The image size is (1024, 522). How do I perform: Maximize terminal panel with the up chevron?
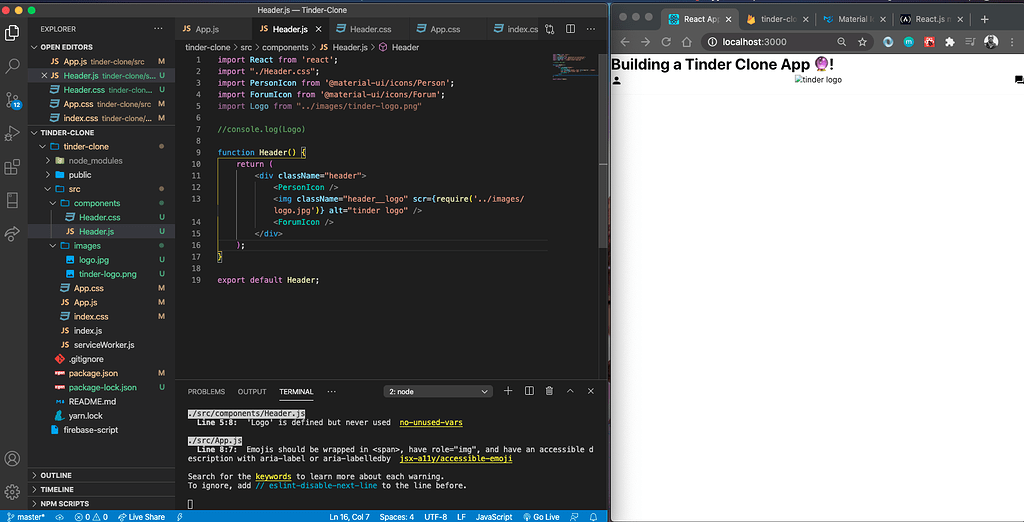tap(570, 391)
